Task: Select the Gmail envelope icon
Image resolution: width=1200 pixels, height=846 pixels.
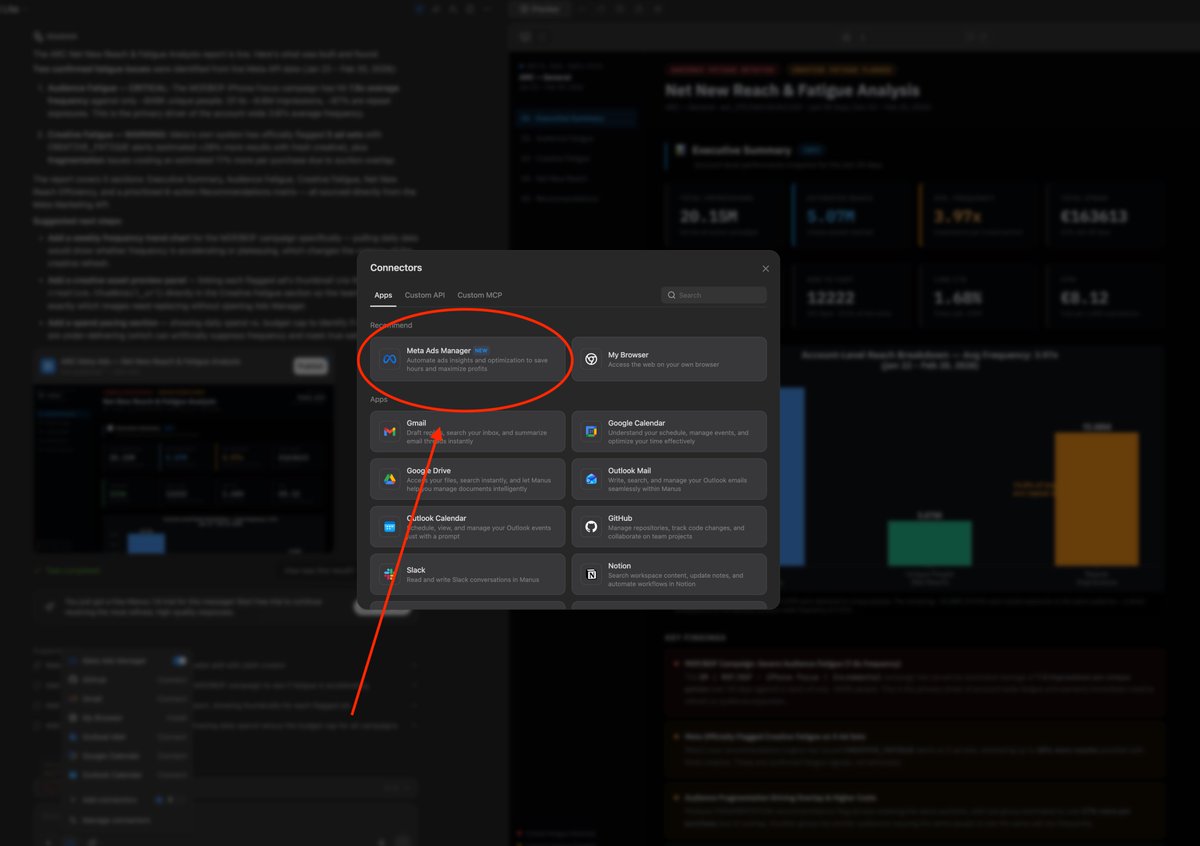Action: pos(389,432)
